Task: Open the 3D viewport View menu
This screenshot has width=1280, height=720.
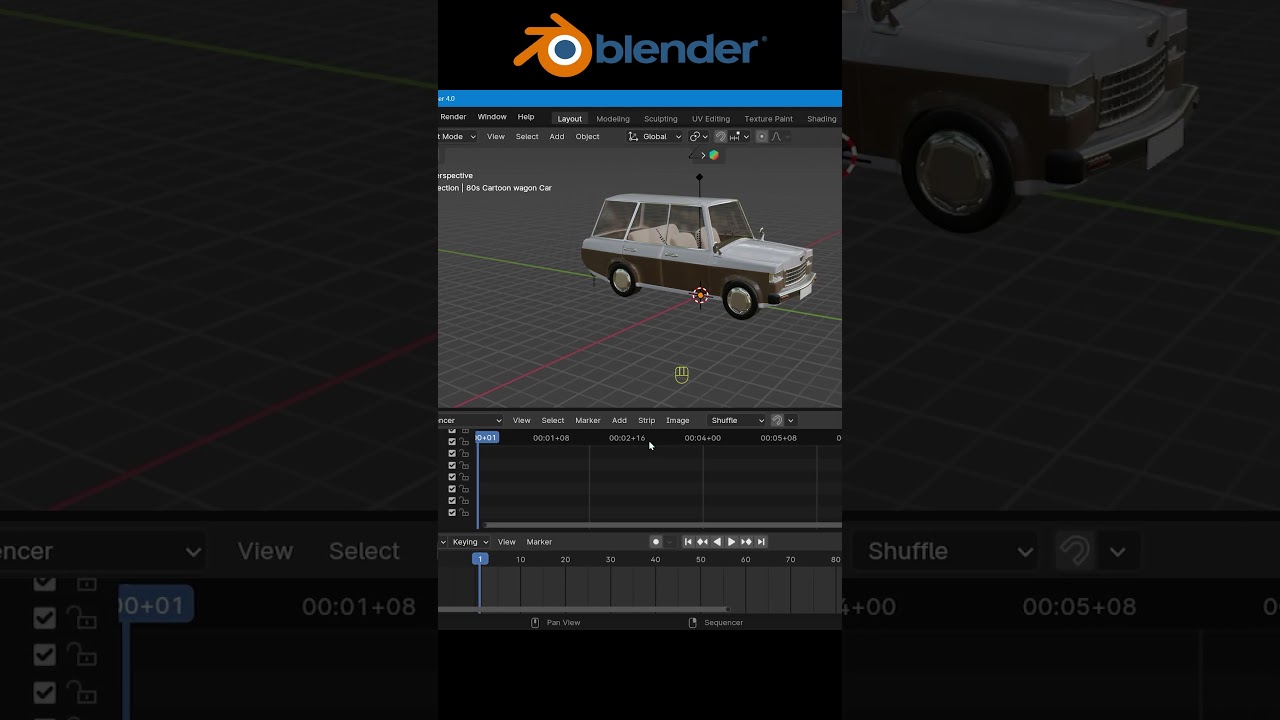Action: tap(496, 137)
